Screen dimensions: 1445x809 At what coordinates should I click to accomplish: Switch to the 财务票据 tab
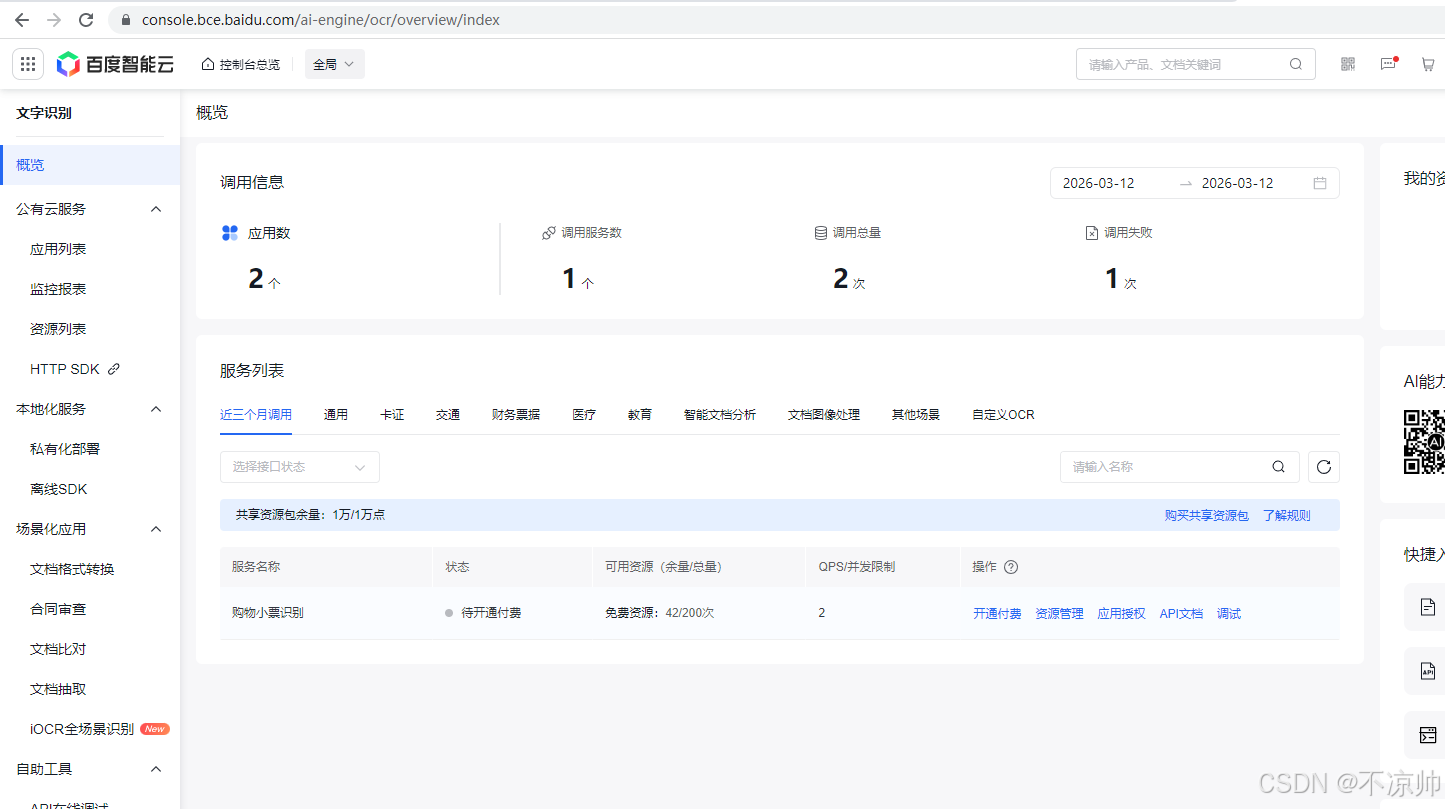click(516, 414)
